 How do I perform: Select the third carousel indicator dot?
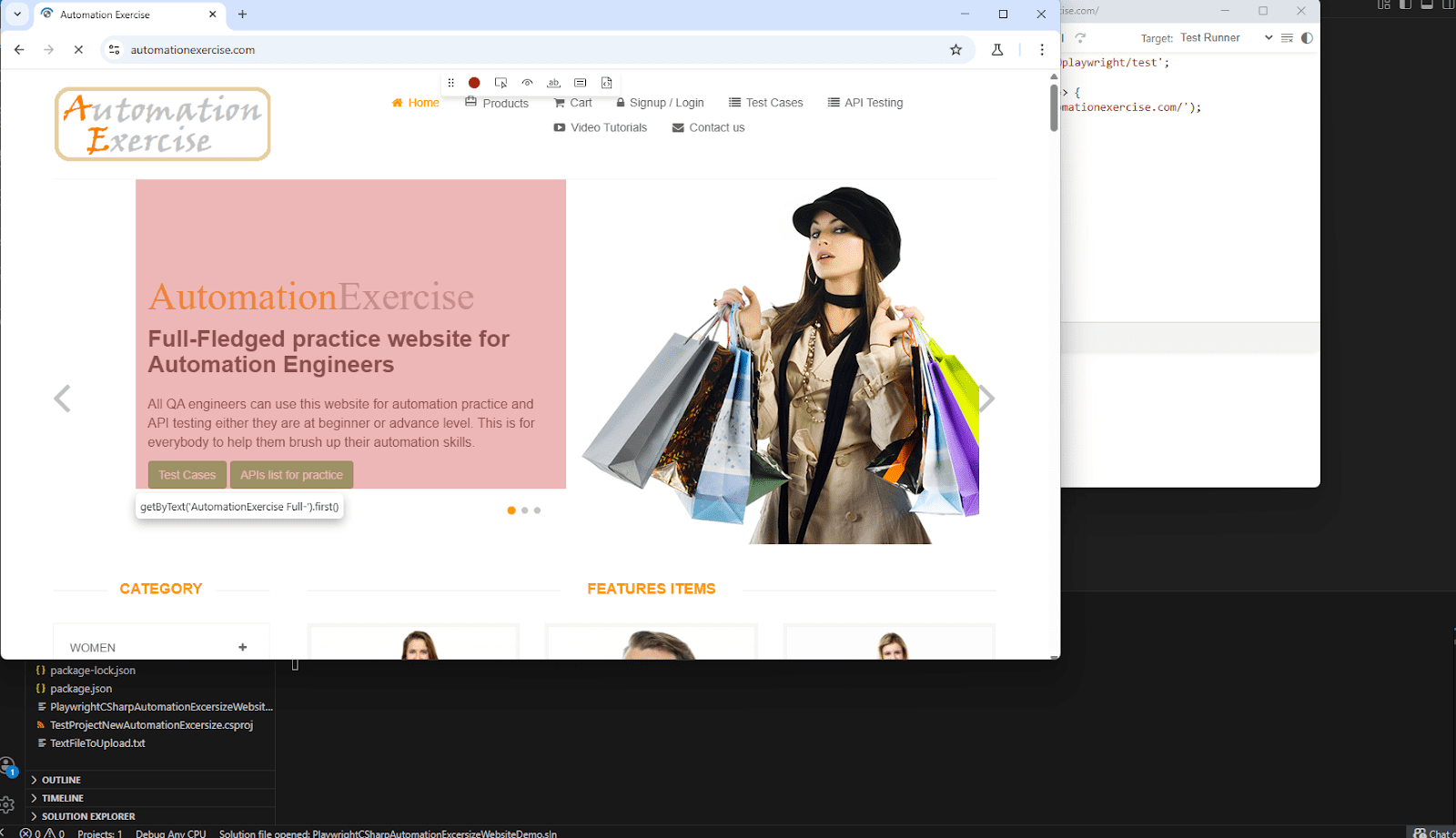538,510
